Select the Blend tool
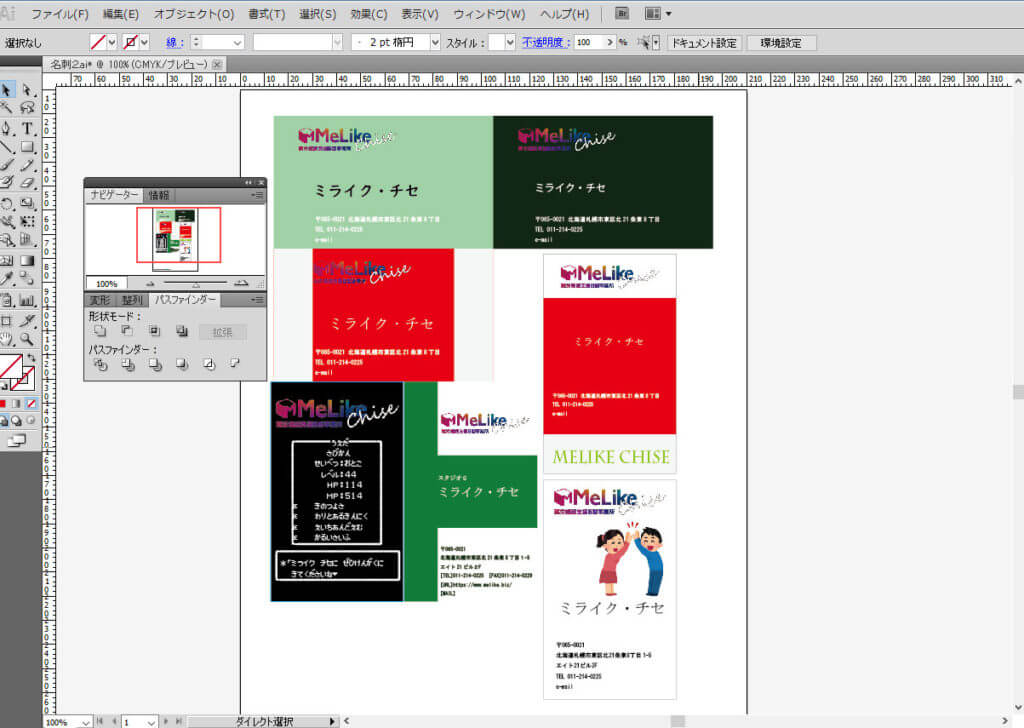 tap(27, 279)
